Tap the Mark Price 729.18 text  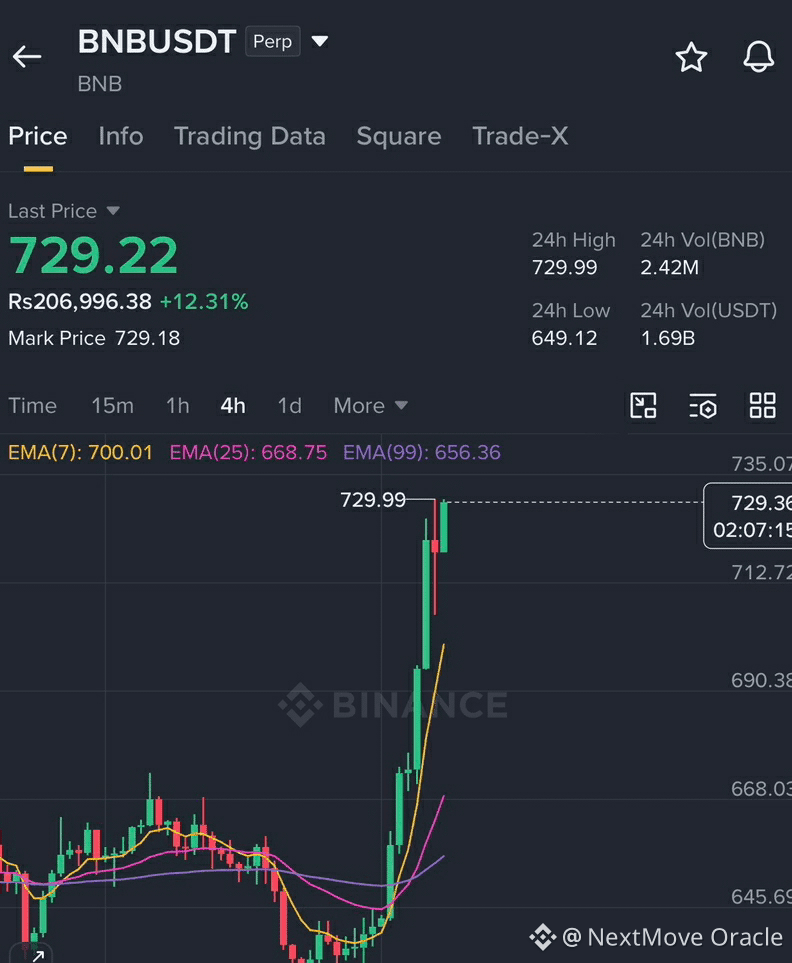coord(94,338)
